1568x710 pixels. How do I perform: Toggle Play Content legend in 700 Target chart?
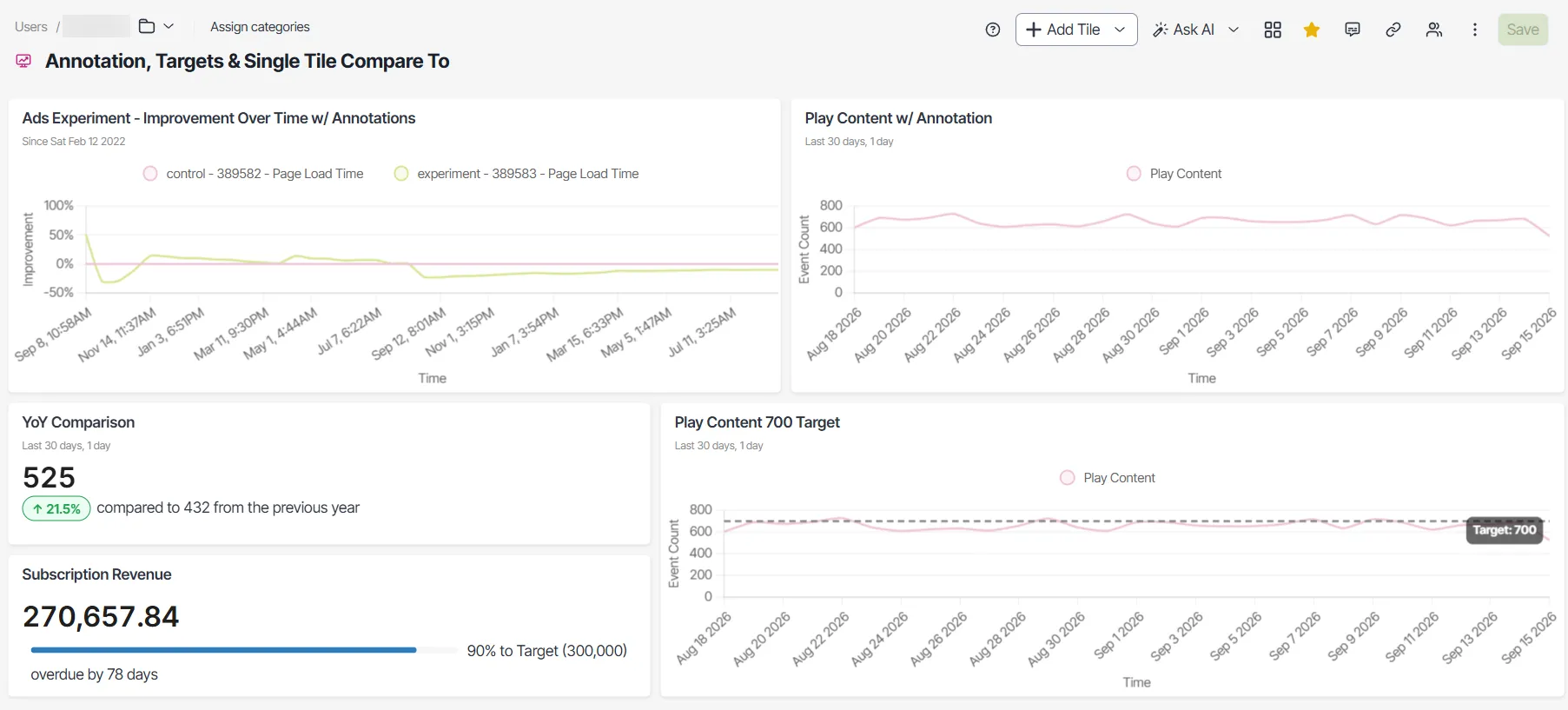pos(1108,478)
